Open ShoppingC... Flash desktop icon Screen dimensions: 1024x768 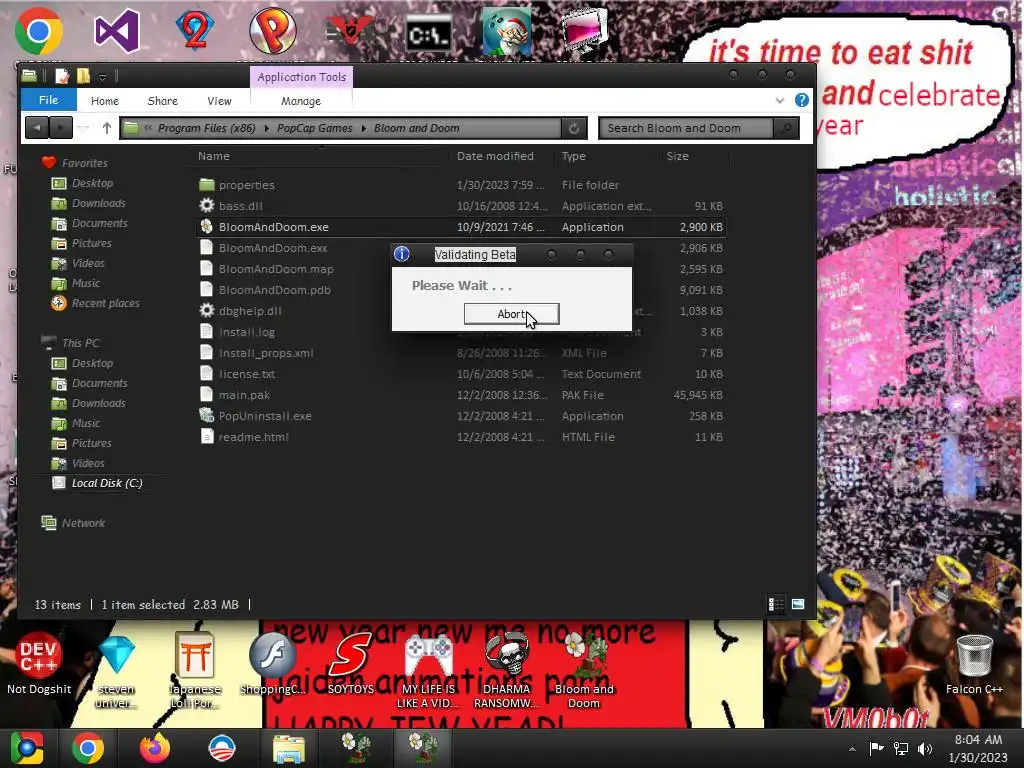pos(272,664)
